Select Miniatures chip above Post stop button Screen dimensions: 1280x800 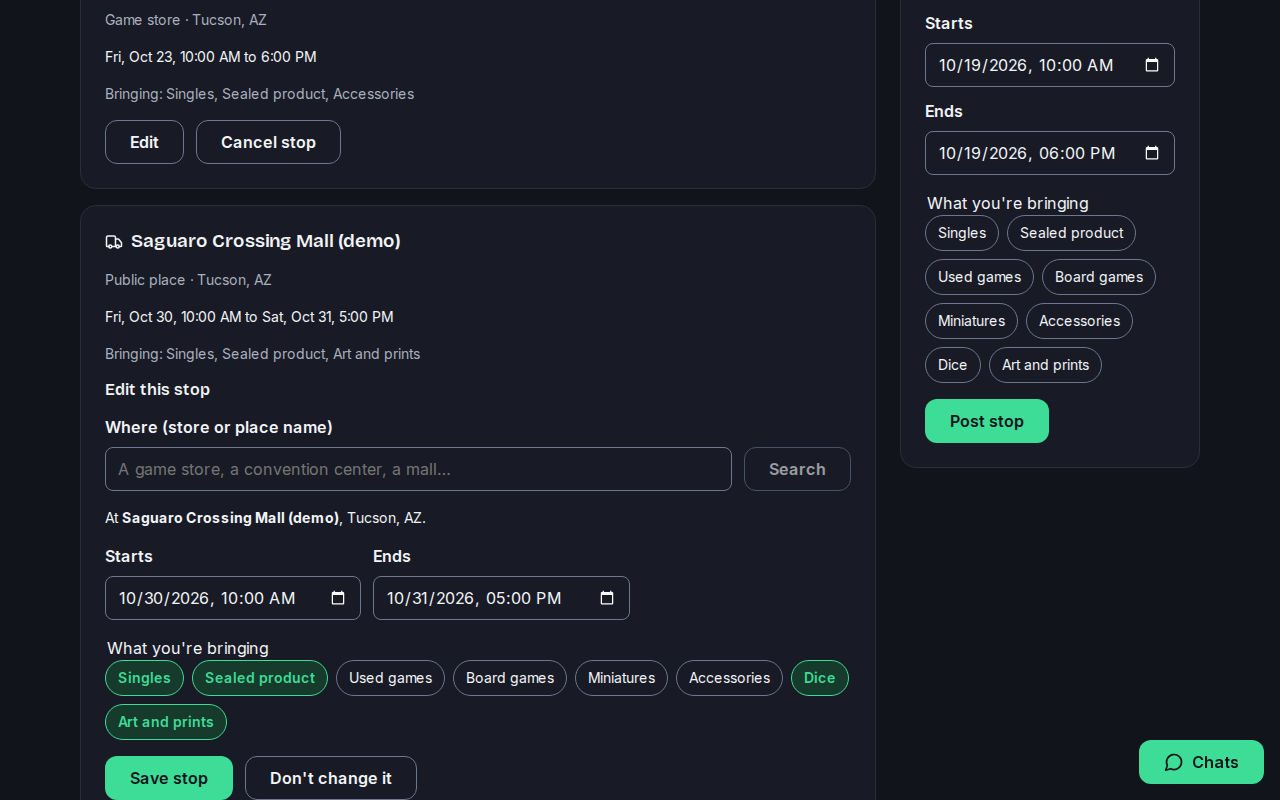971,321
